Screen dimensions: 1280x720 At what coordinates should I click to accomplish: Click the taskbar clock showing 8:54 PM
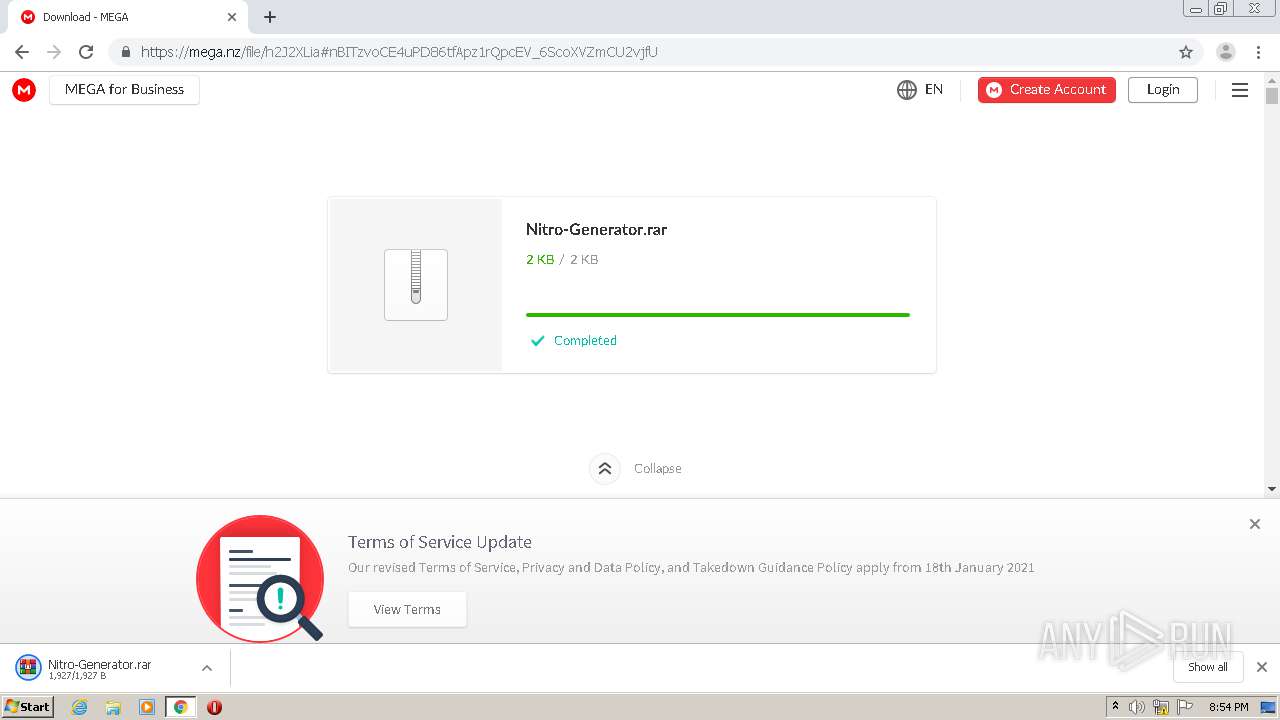pos(1228,707)
